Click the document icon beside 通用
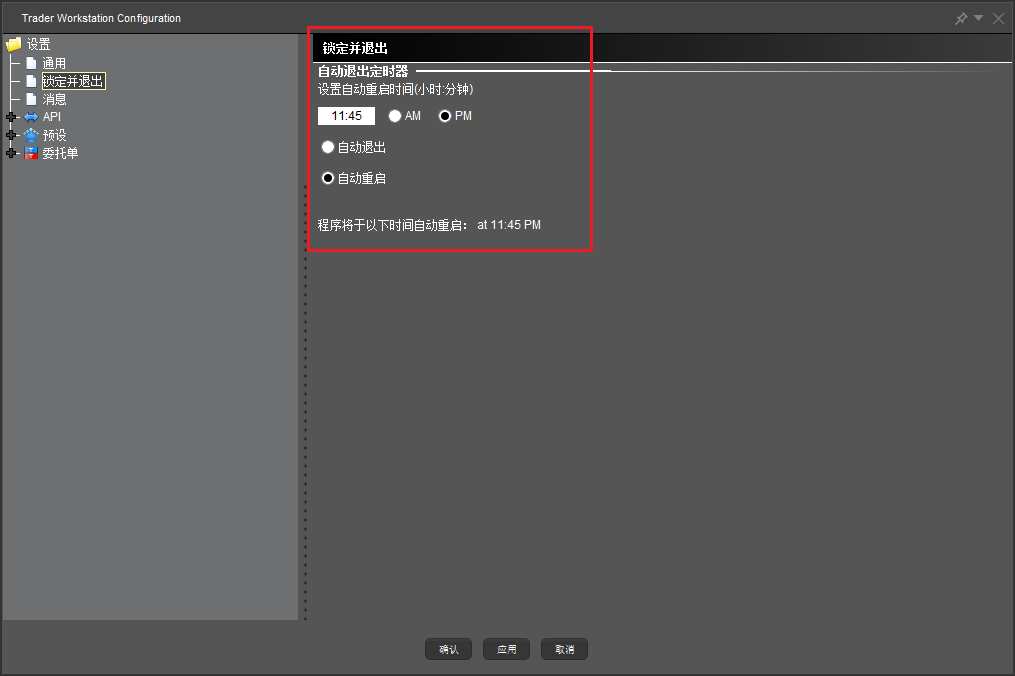The height and width of the screenshot is (676, 1015). 31,63
